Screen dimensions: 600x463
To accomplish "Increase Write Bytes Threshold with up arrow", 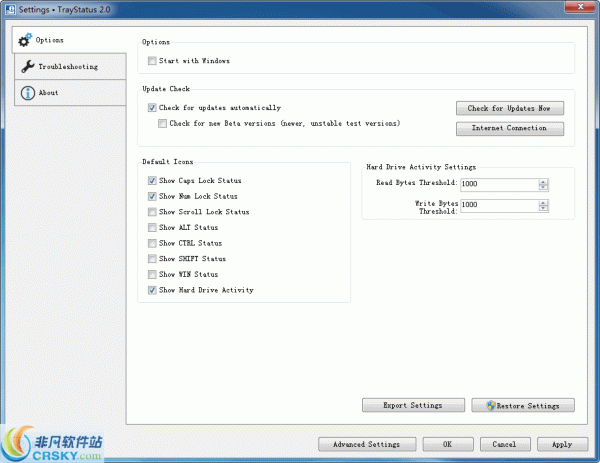I will (543, 203).
